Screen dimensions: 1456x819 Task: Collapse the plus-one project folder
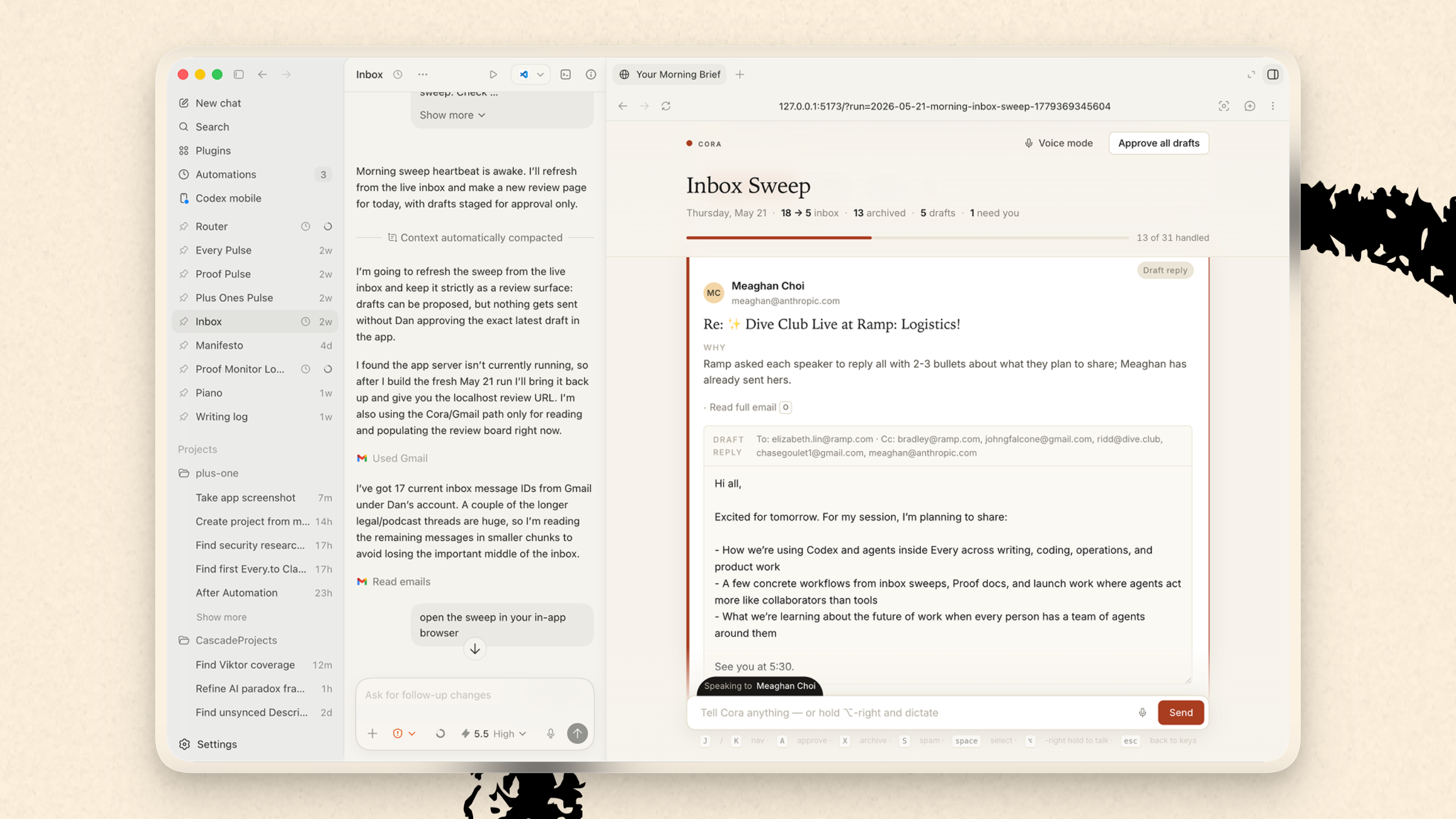pos(255,473)
